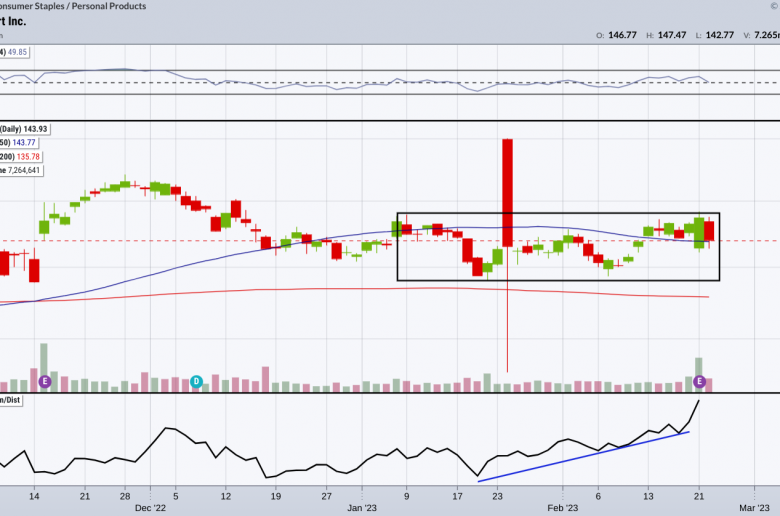The image size is (780, 516).
Task: Click the date label 6 on time axis
Action: coord(598,496)
